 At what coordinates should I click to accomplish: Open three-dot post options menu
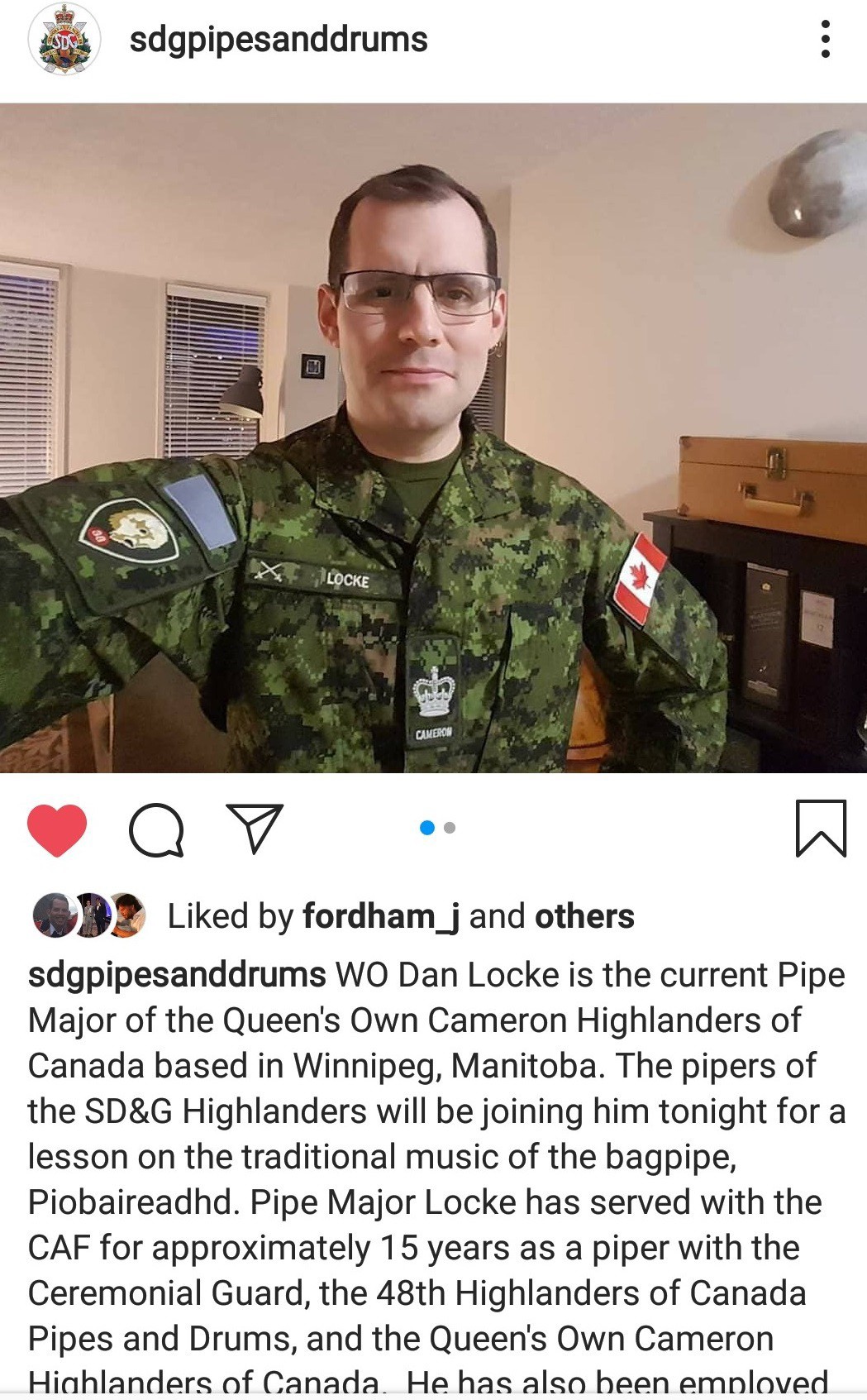825,40
